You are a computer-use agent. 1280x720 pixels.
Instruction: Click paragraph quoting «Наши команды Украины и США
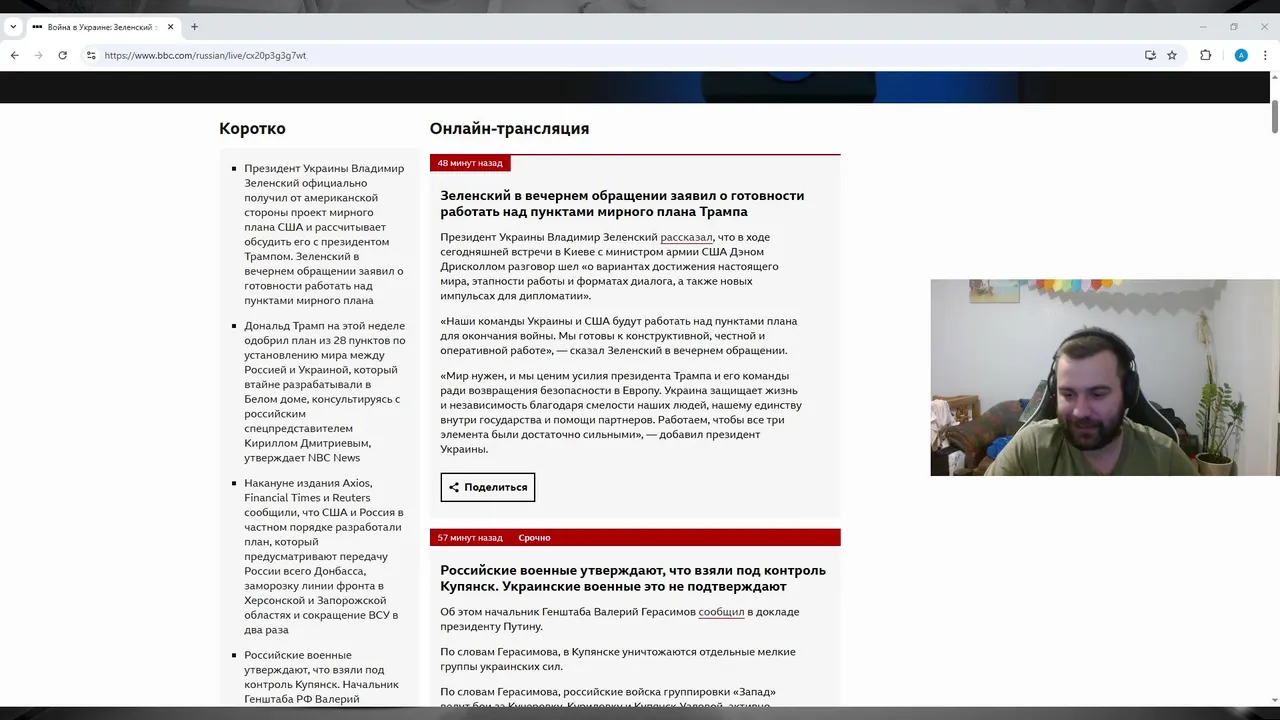(x=619, y=336)
